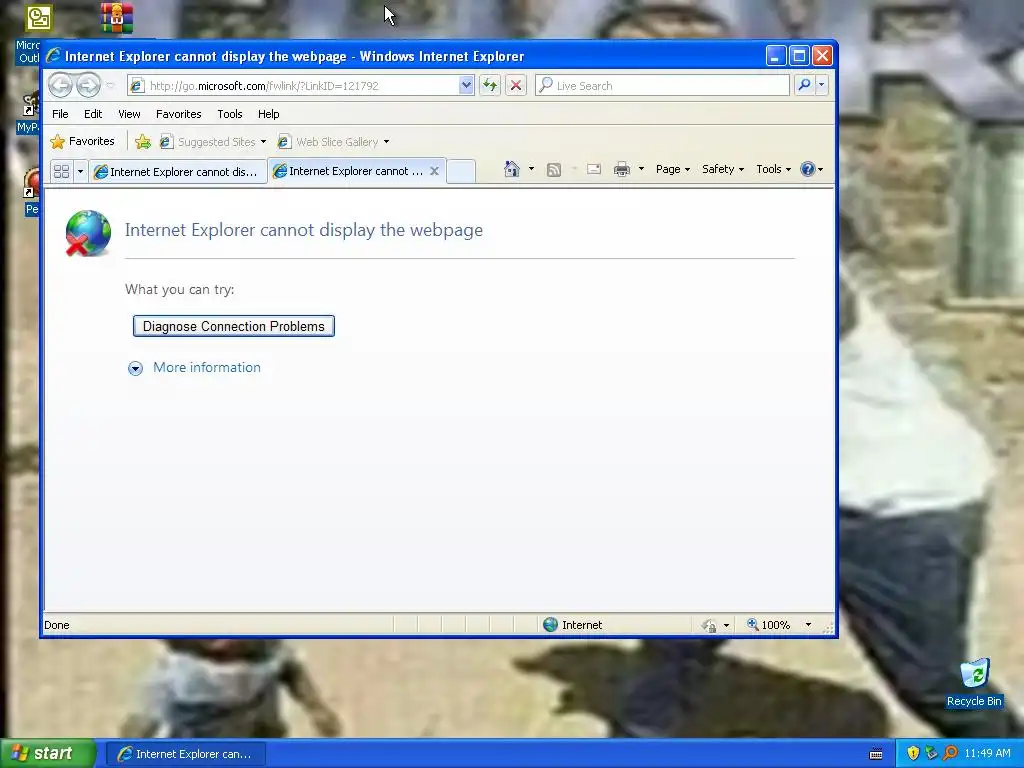This screenshot has height=768, width=1024.
Task: Click the IE icon in the window title bar
Action: (54, 56)
